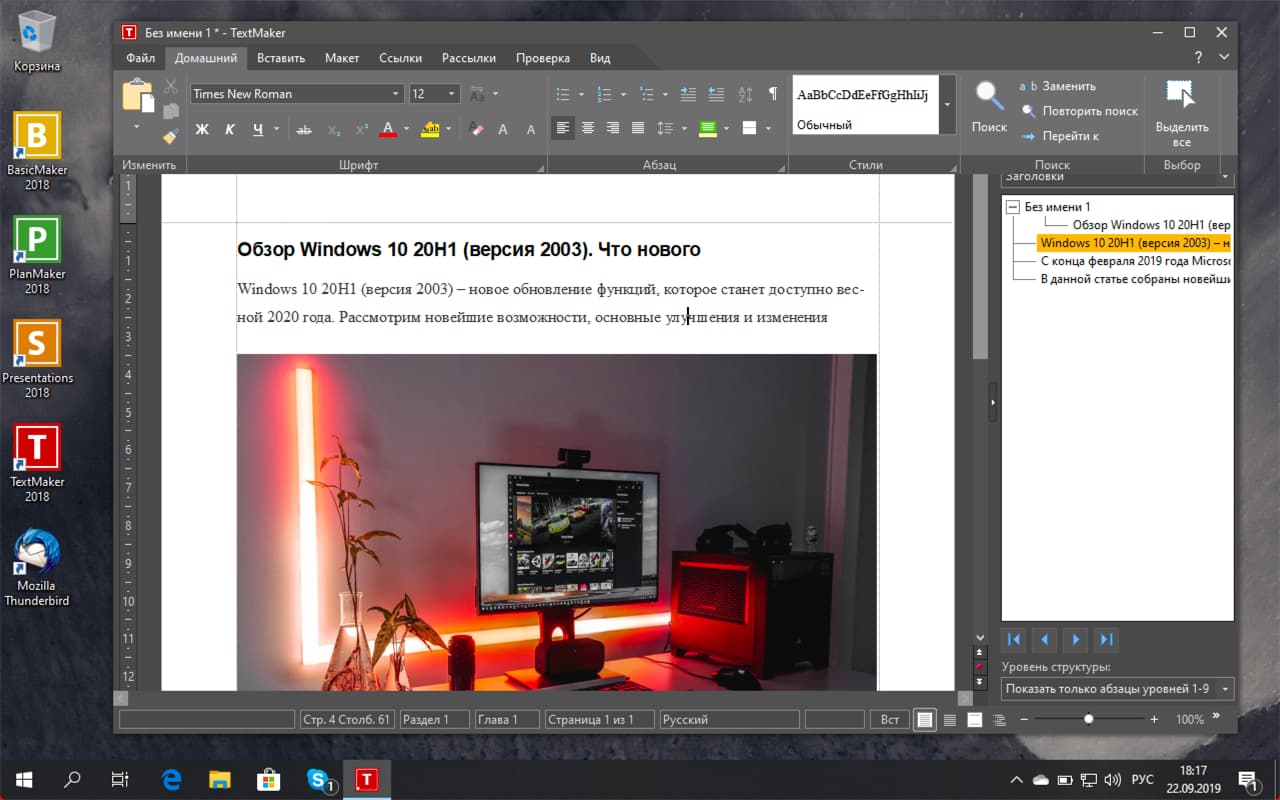Switch to Проверка ribbon tab
1280x800 pixels.
tap(543, 58)
